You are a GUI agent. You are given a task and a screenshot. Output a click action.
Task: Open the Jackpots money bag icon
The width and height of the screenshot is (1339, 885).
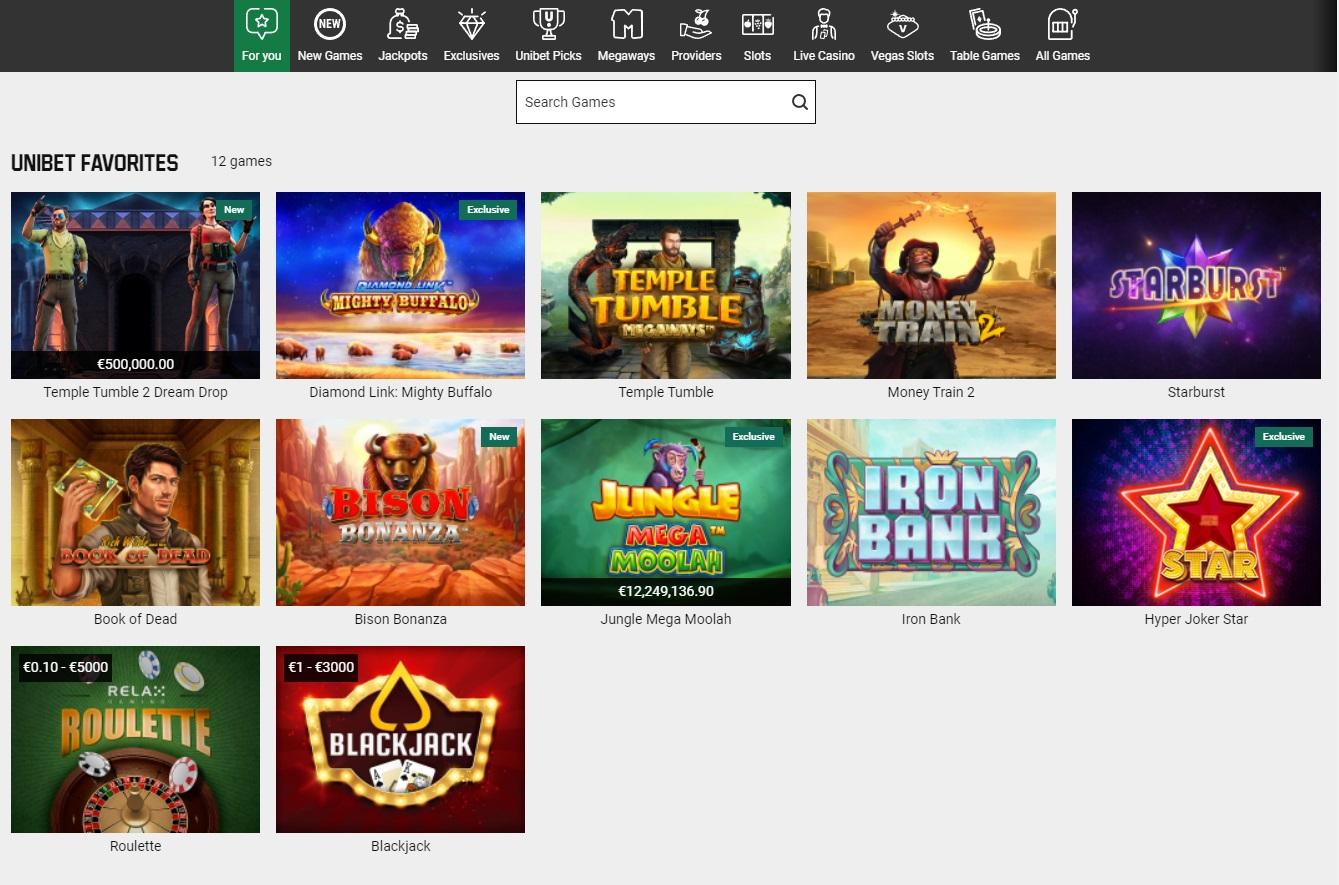(402, 23)
